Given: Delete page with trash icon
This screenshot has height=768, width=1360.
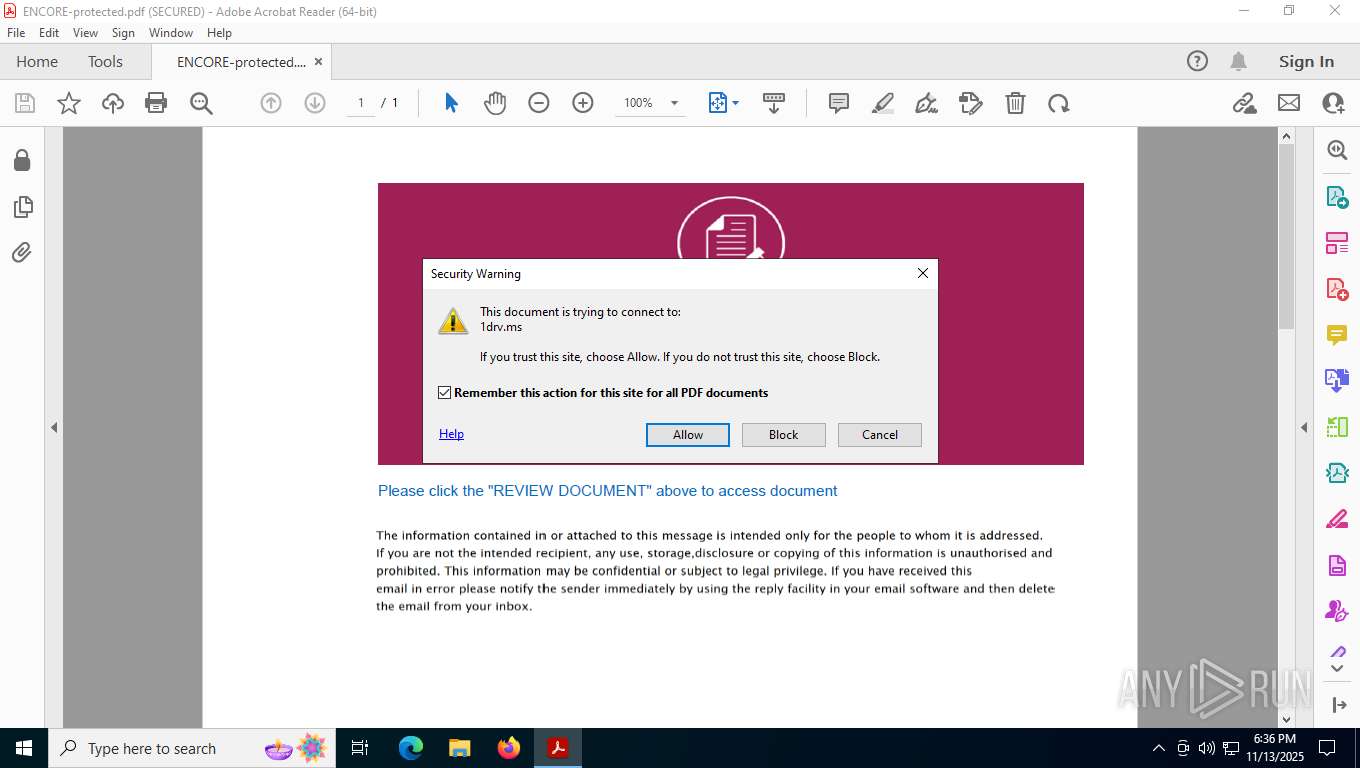Looking at the screenshot, I should [x=1015, y=103].
